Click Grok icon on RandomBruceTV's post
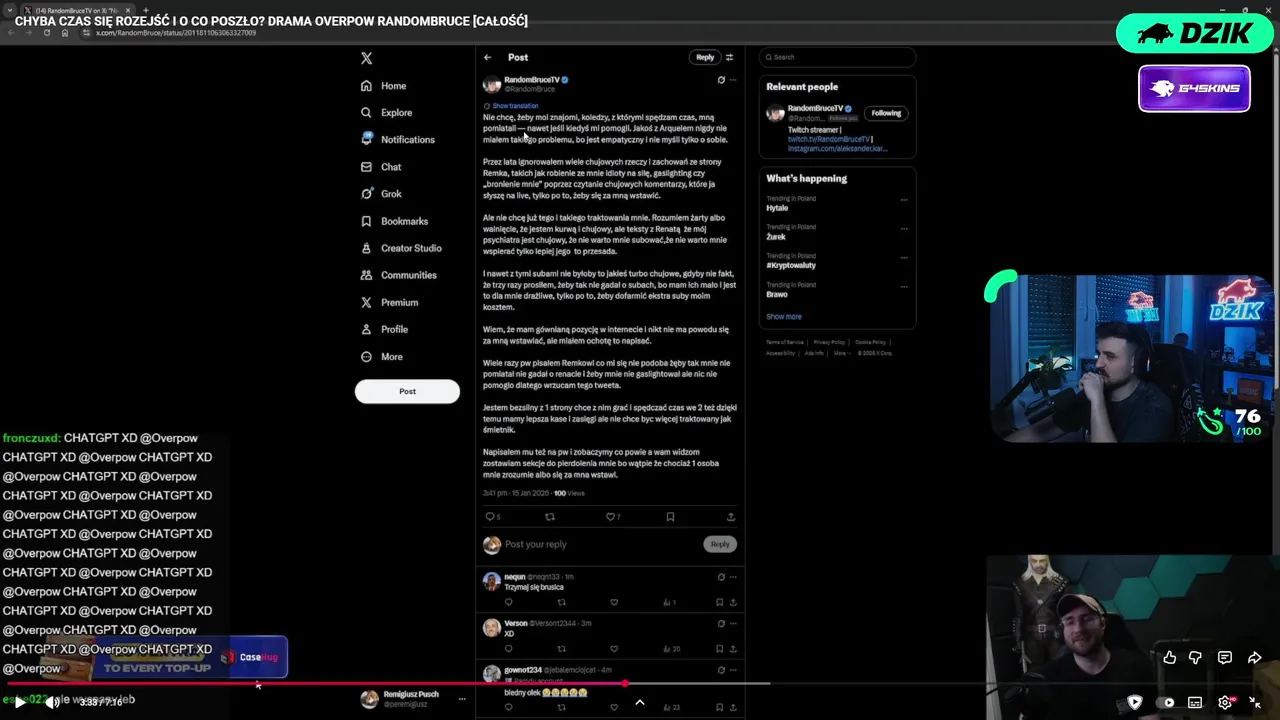The width and height of the screenshot is (1280, 720). [x=721, y=80]
